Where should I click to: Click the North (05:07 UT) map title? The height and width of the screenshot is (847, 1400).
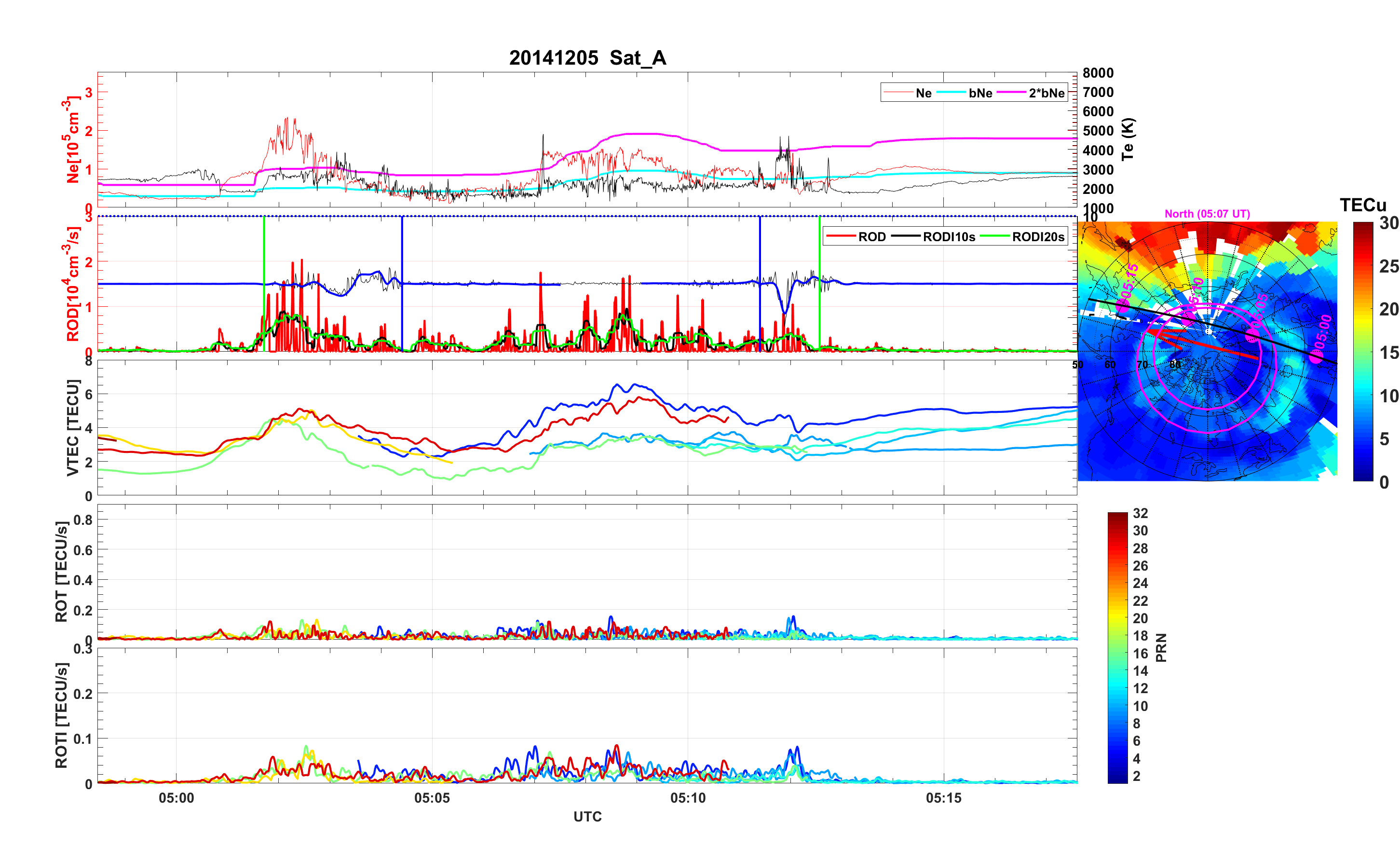(1207, 214)
